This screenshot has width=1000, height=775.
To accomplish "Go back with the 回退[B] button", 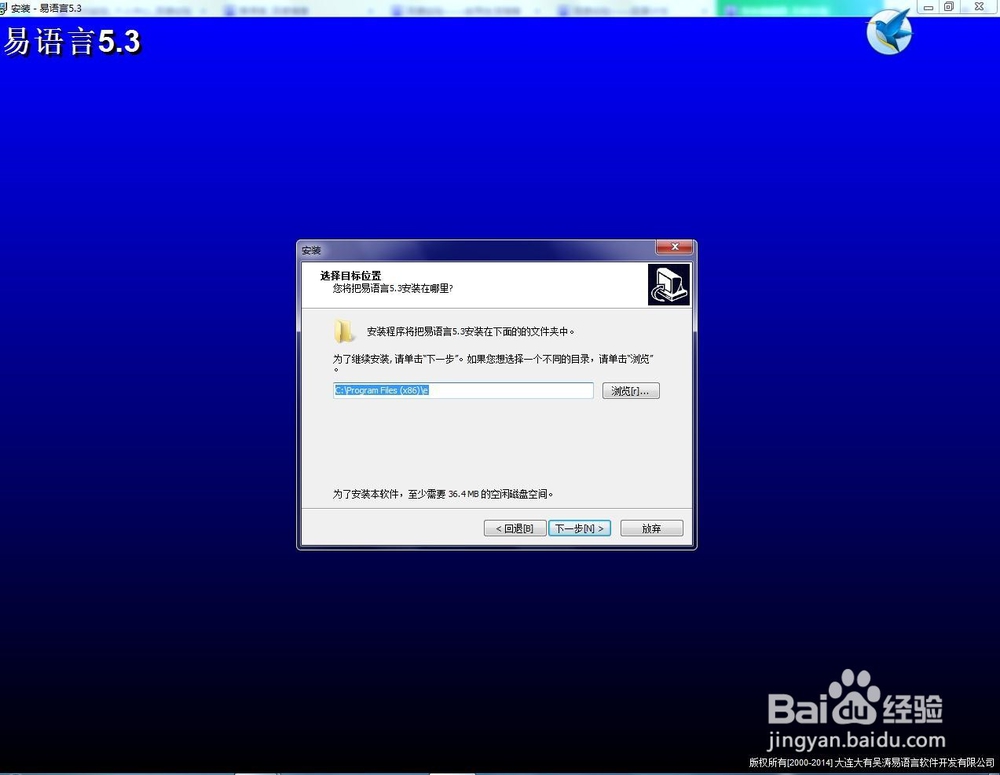I will tap(515, 528).
